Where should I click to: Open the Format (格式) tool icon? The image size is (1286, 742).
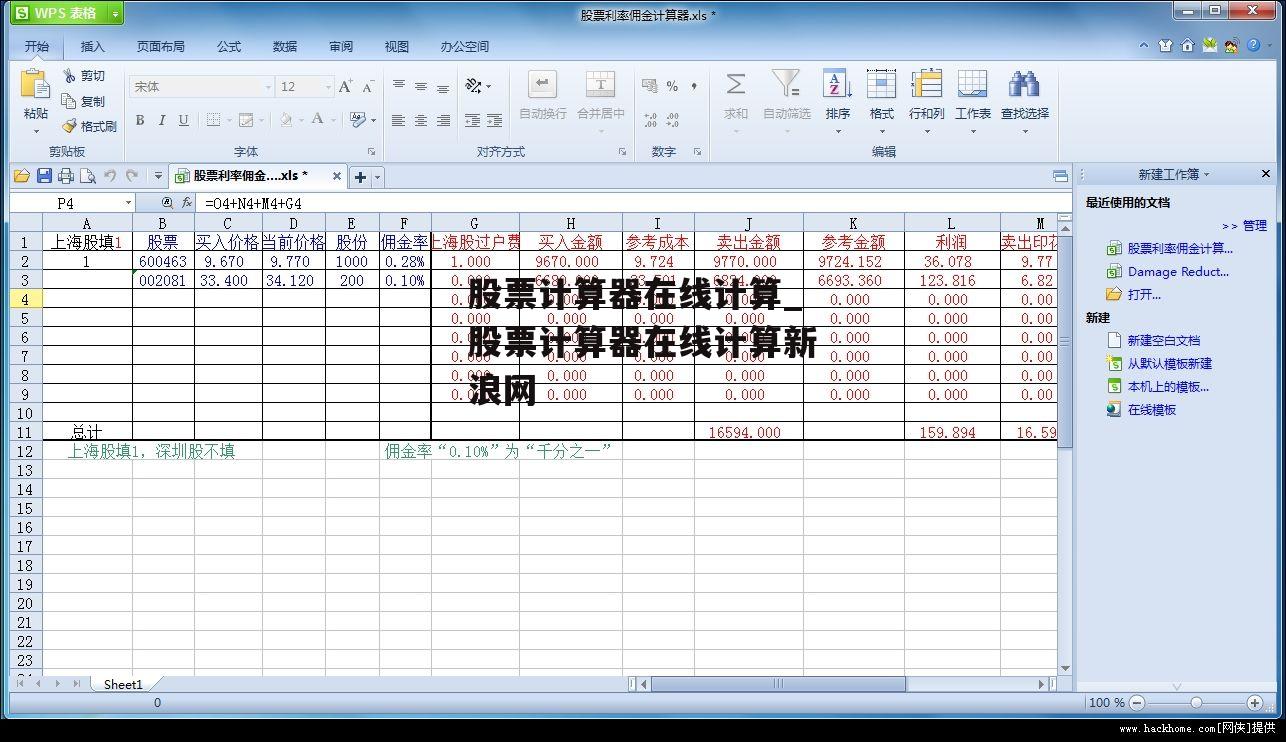881,84
